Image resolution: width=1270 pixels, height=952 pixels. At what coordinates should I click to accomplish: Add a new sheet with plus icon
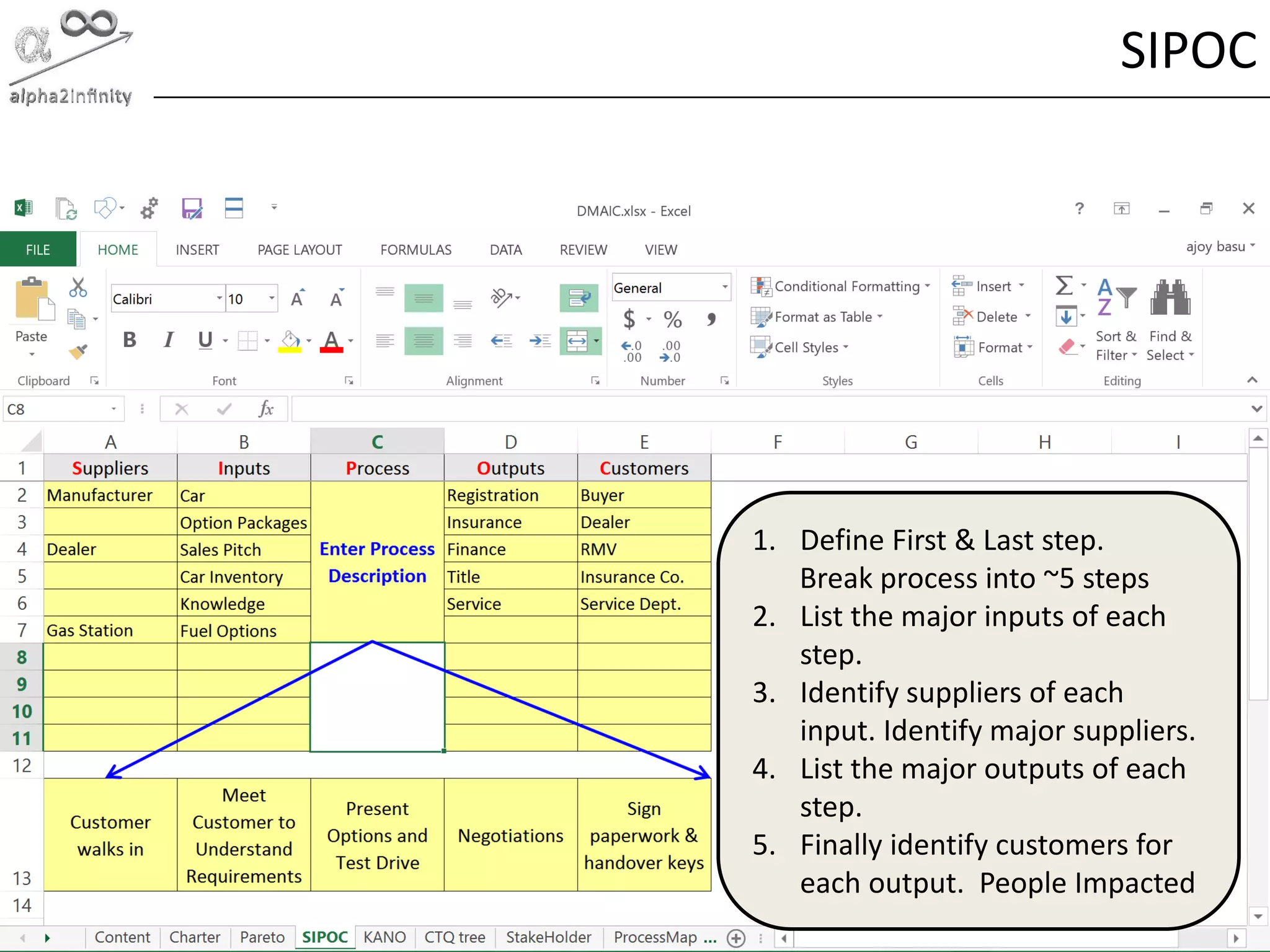736,938
